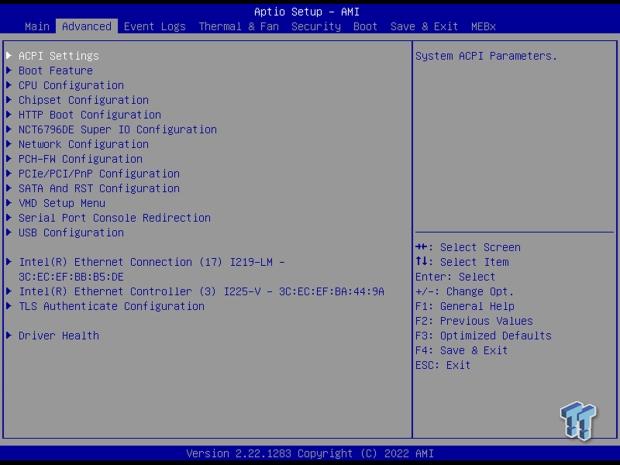
Task: Click arrow beside Driver Health
Action: coord(9,335)
